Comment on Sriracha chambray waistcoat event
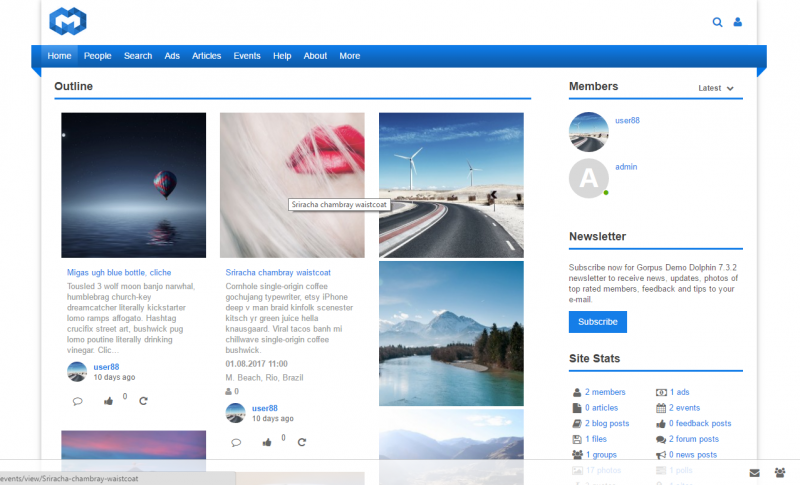Image resolution: width=800 pixels, height=485 pixels. (236, 442)
